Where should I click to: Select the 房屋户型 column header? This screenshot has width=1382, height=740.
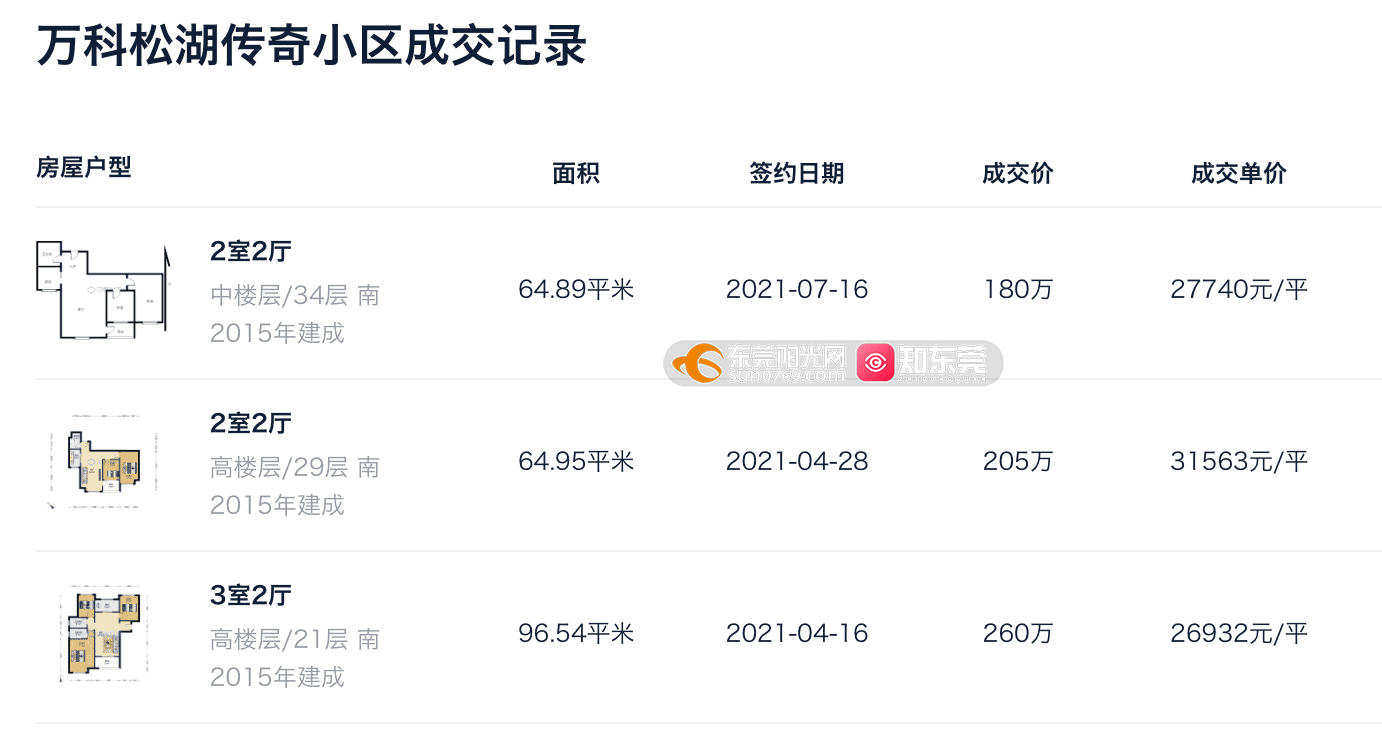[x=84, y=167]
